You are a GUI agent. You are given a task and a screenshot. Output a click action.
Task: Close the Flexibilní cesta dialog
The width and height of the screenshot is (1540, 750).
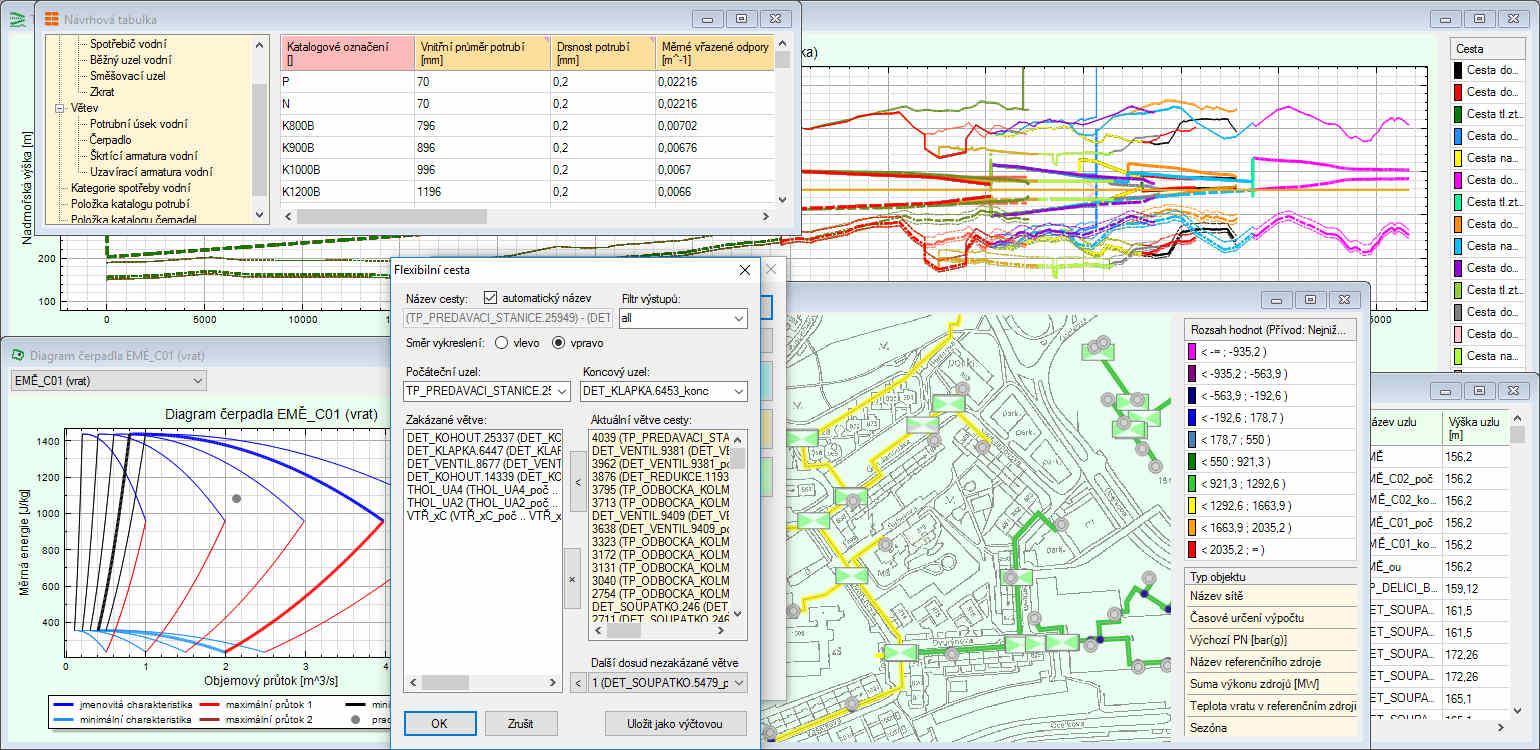click(x=744, y=270)
